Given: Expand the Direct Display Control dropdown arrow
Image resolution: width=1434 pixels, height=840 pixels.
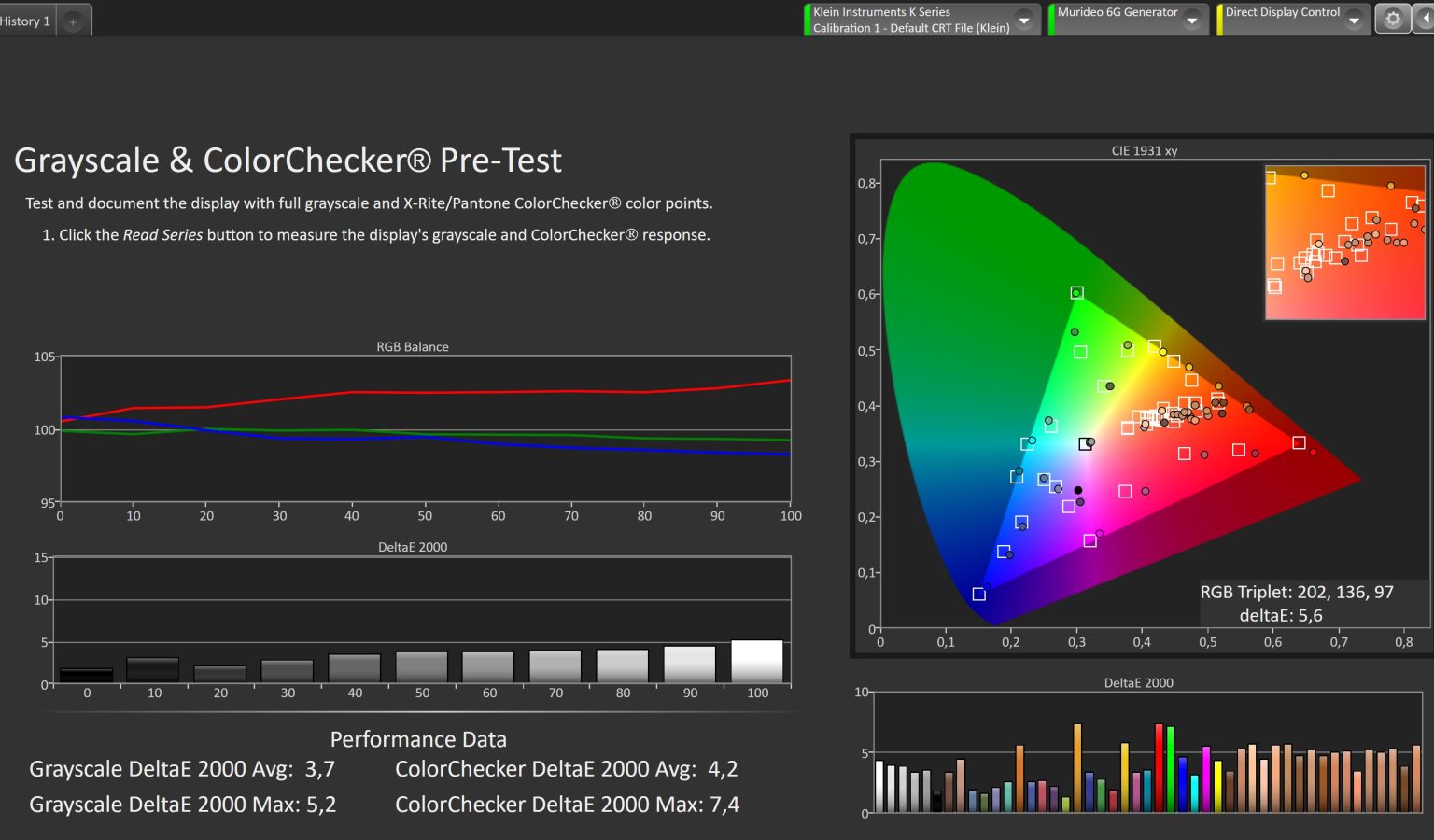Looking at the screenshot, I should tap(1354, 21).
